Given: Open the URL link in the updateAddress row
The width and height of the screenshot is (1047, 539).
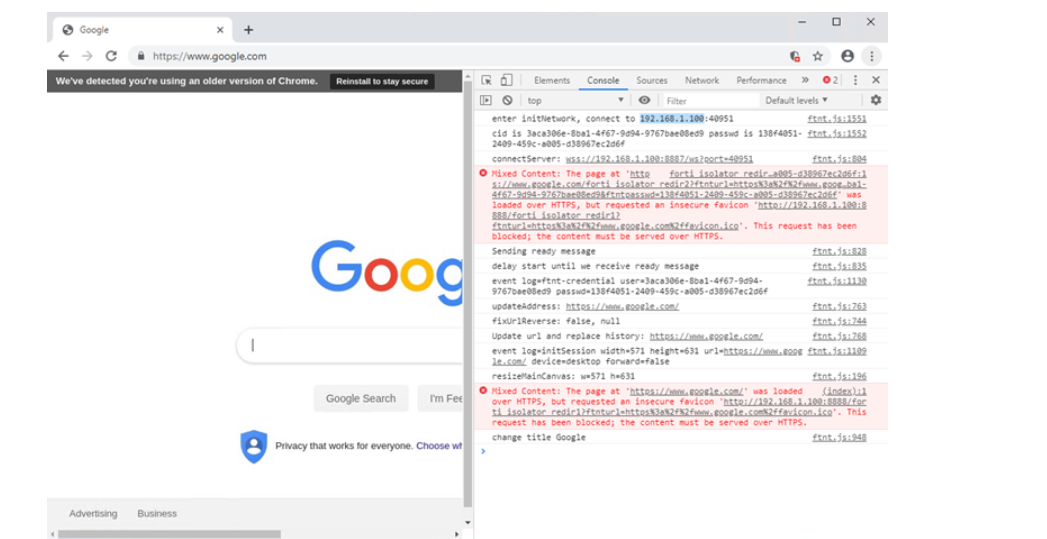Looking at the screenshot, I should 622,307.
